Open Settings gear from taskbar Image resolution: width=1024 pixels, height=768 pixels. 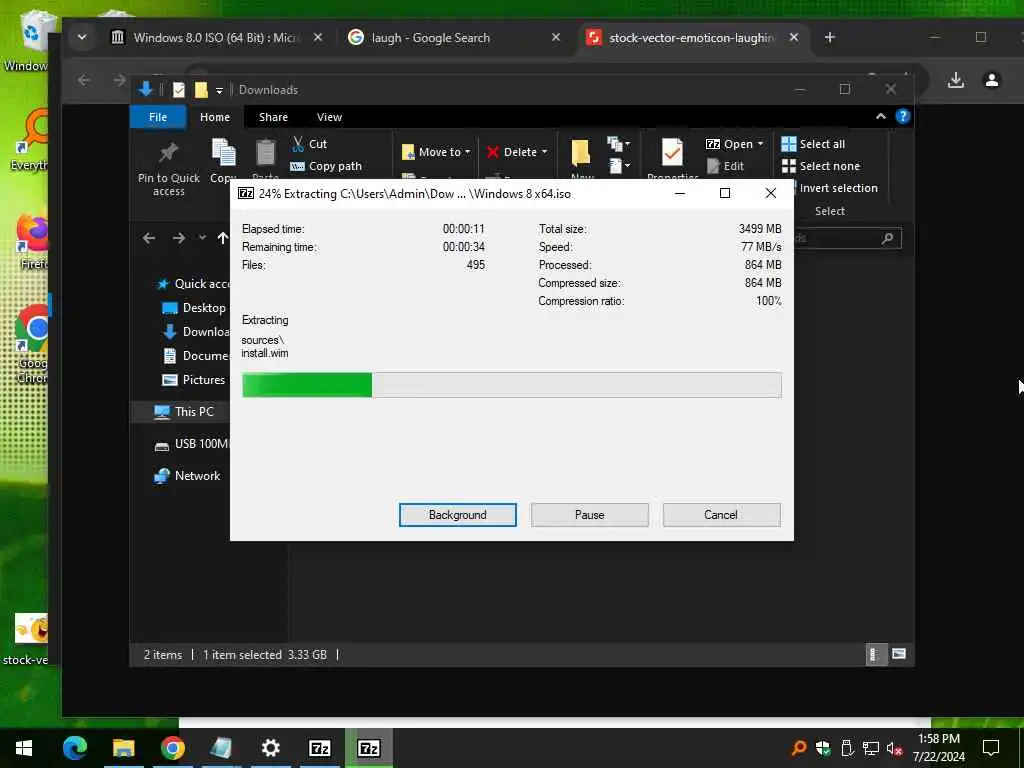[270, 748]
